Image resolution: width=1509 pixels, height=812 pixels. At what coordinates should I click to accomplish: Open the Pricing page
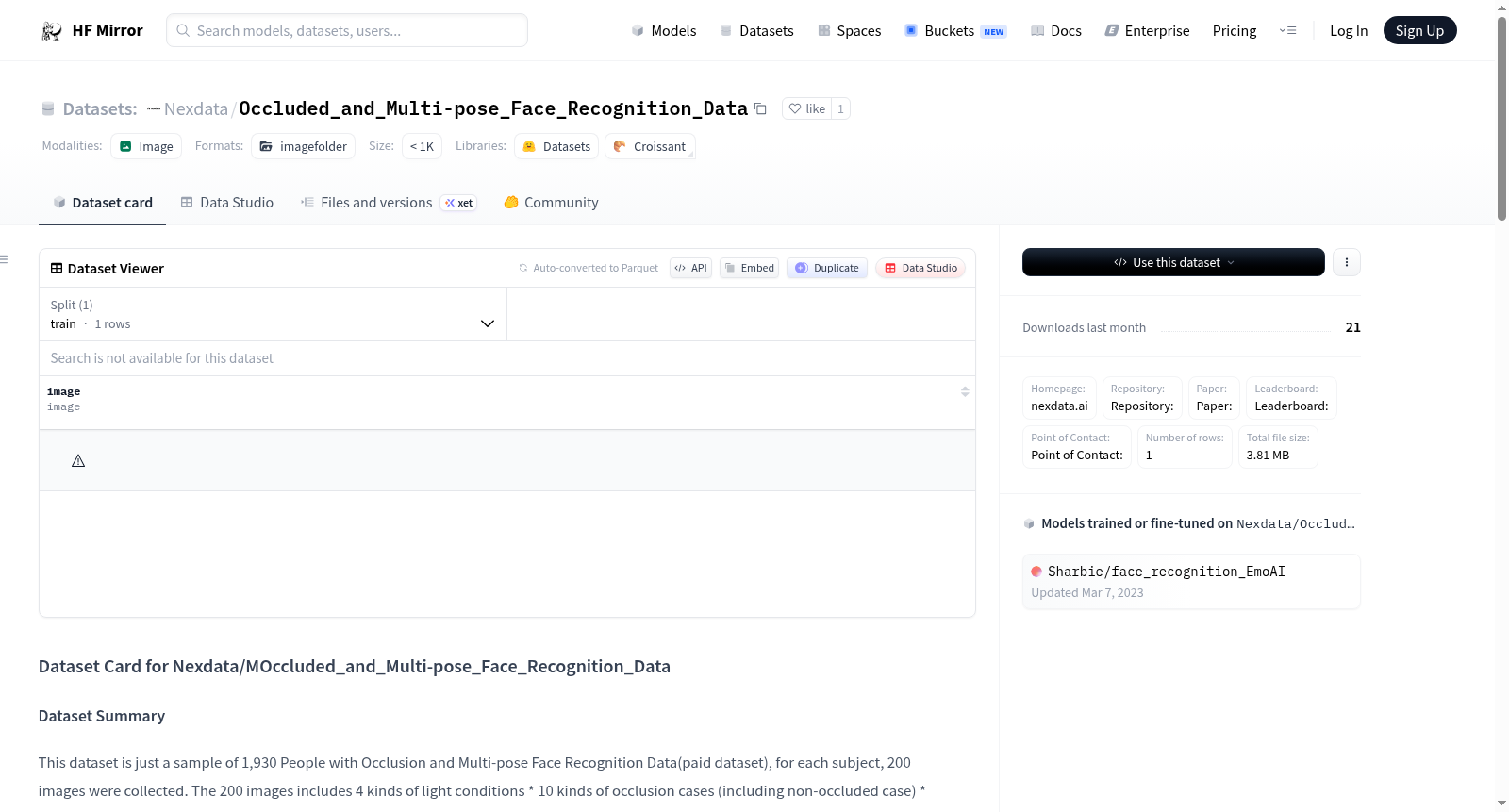tap(1235, 30)
